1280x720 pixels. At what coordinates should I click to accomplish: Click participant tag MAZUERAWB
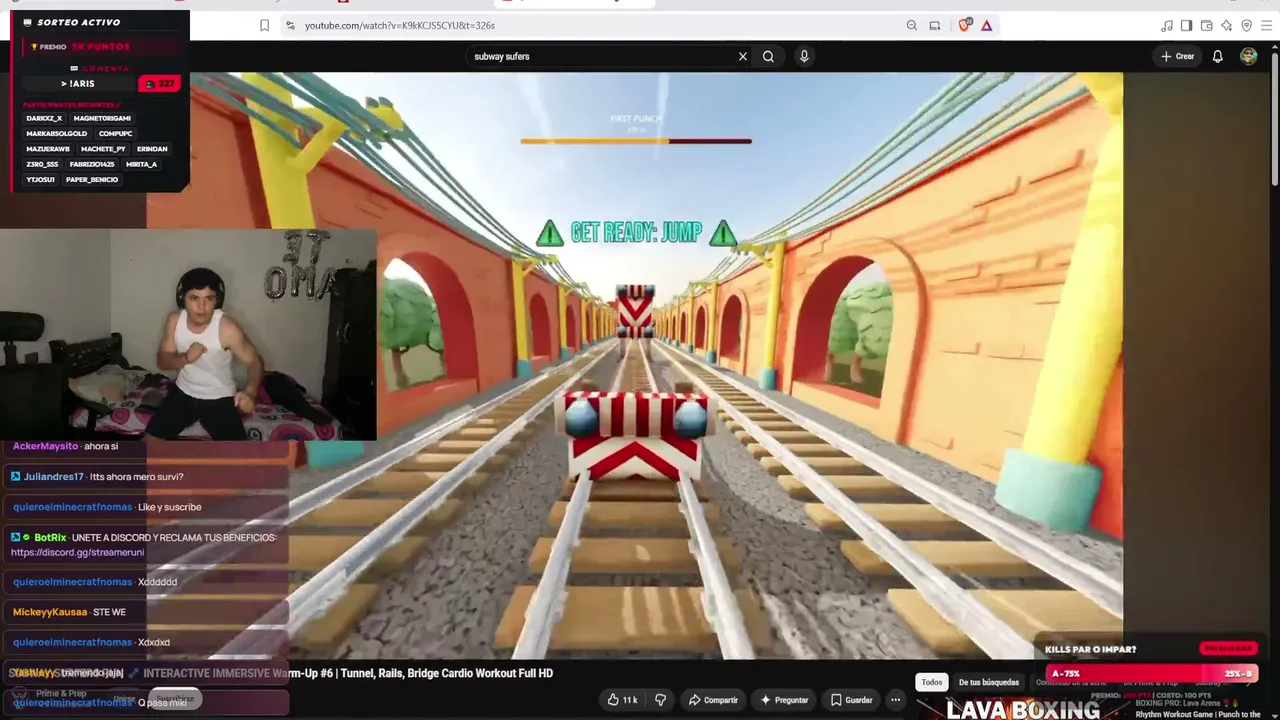(x=48, y=149)
